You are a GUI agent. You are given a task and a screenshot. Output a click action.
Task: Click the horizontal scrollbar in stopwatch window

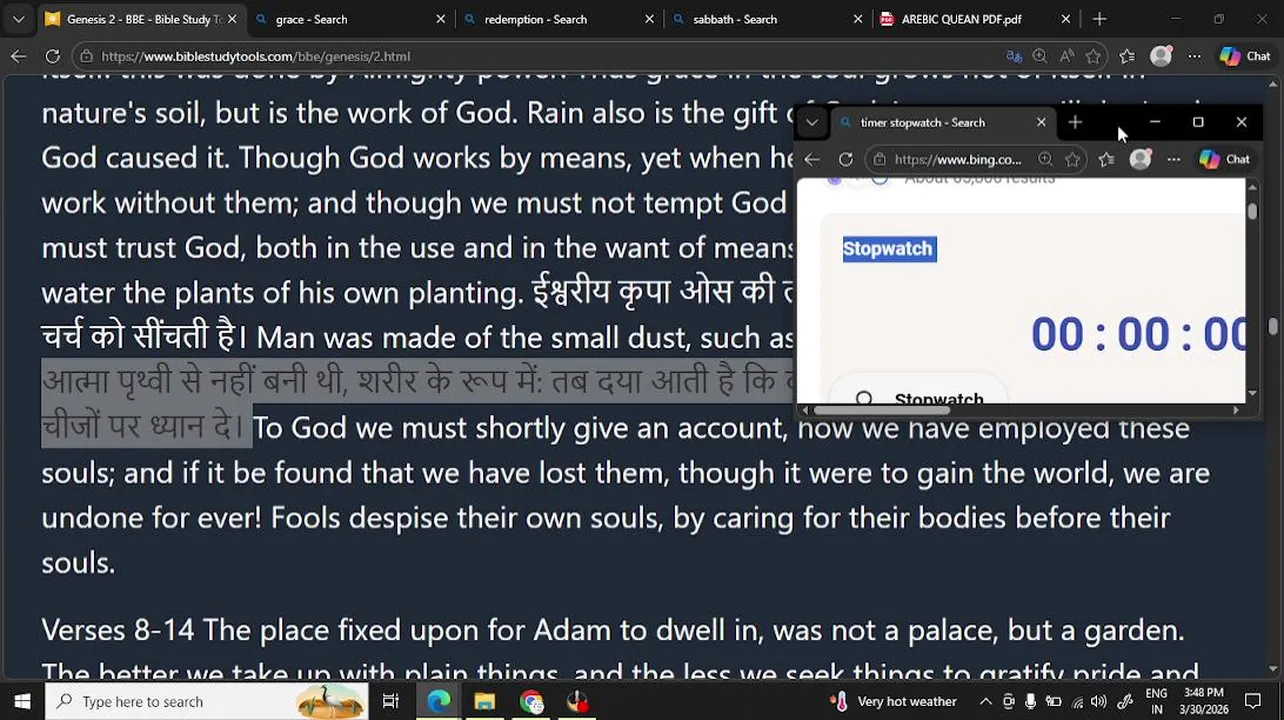pos(881,410)
